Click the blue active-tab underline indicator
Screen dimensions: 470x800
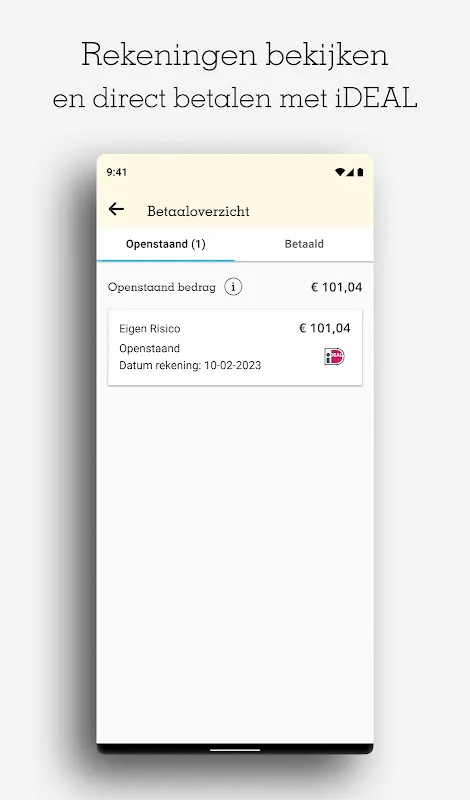pyautogui.click(x=166, y=260)
